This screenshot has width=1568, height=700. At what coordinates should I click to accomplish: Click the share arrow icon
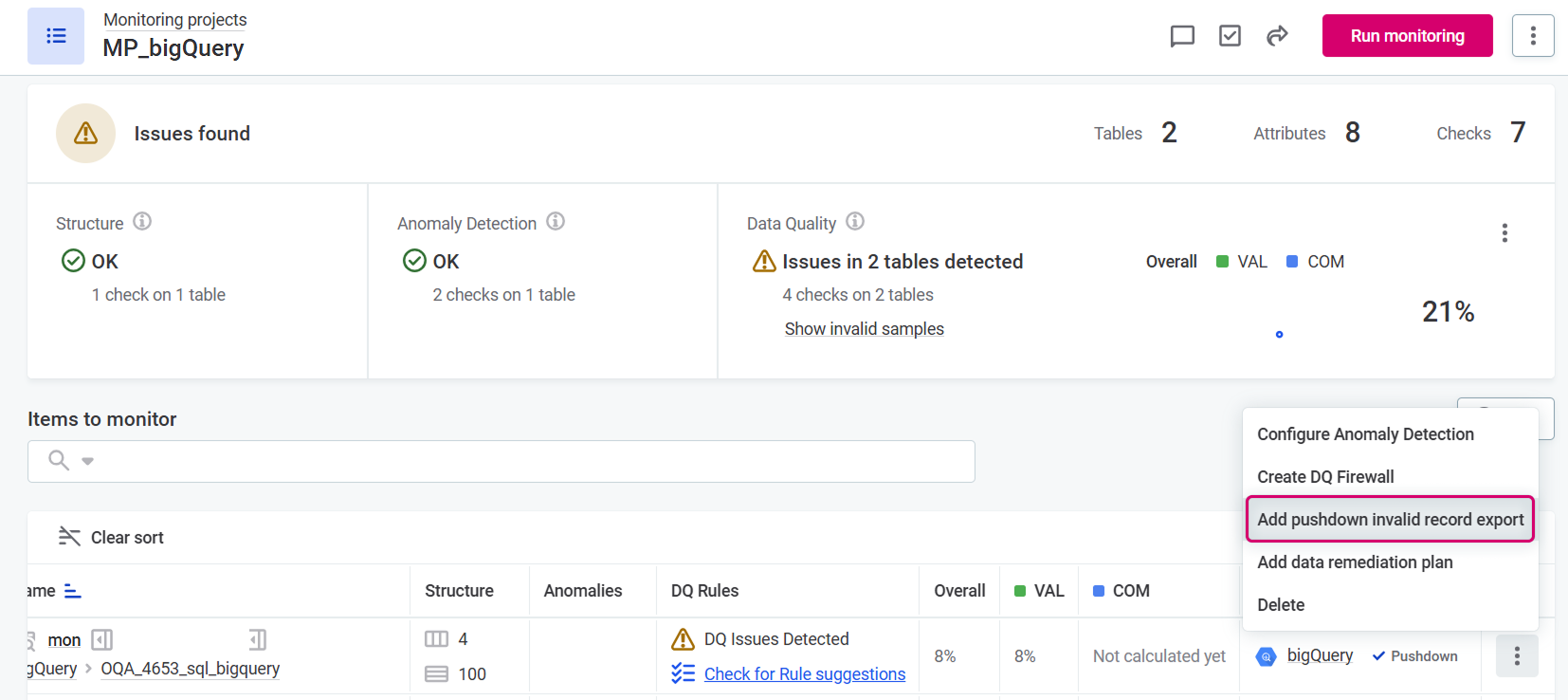[1277, 36]
